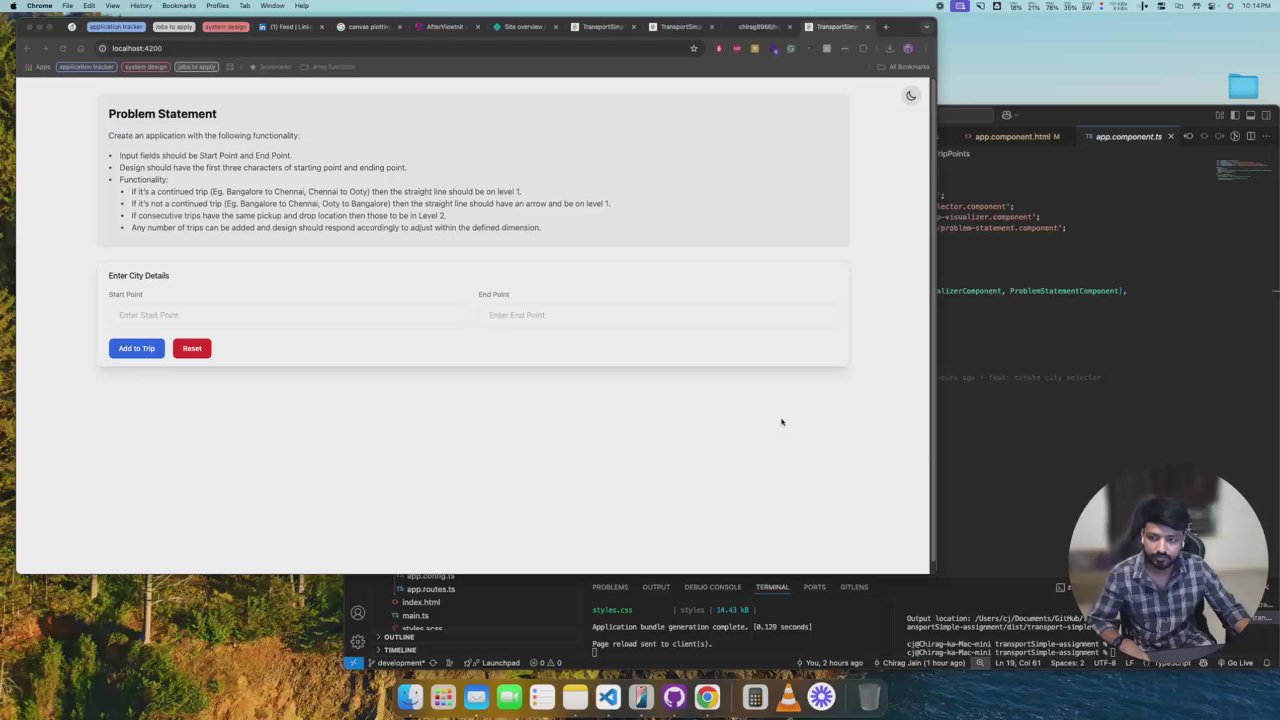Open FaceTime from the Dock

coord(509,697)
